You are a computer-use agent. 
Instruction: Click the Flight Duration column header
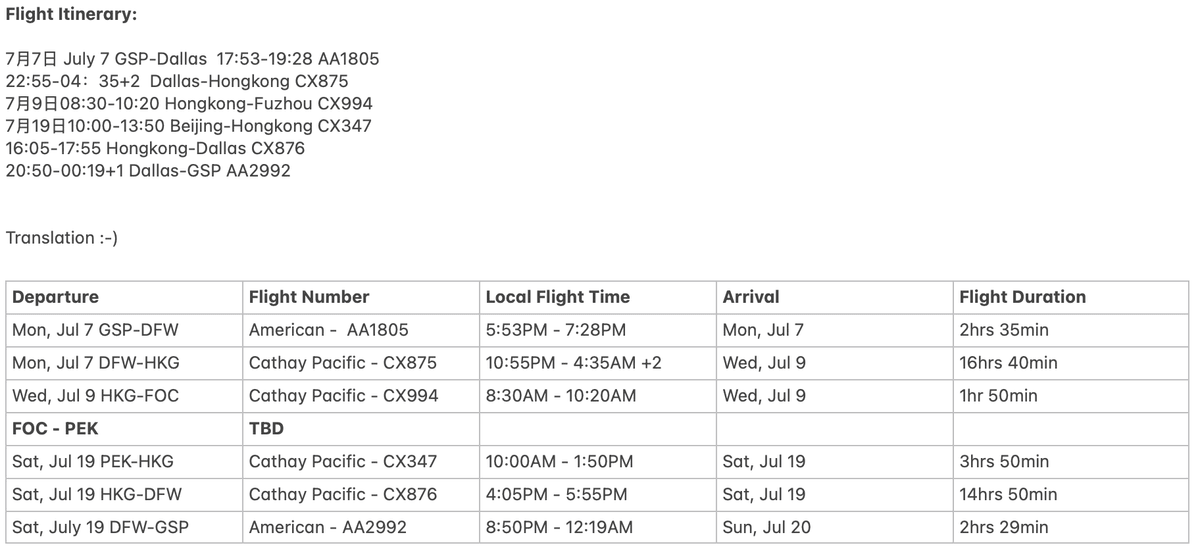click(1022, 297)
